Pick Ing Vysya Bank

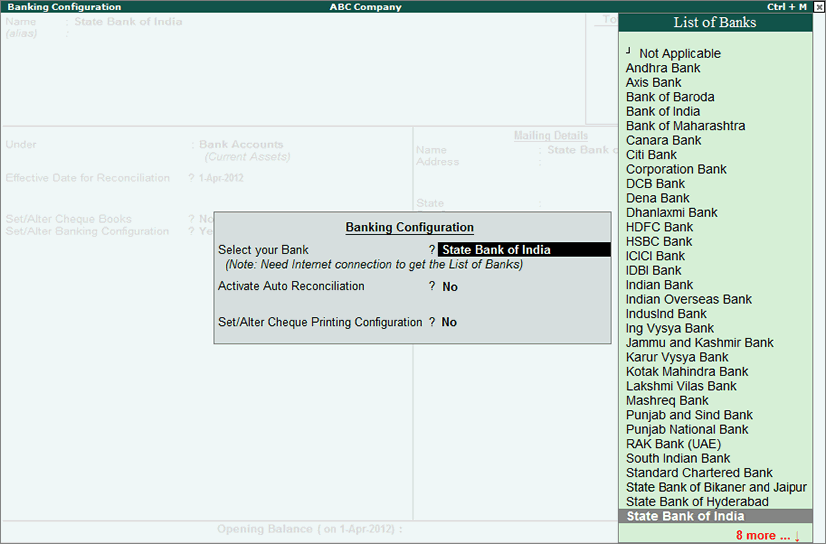click(x=670, y=329)
